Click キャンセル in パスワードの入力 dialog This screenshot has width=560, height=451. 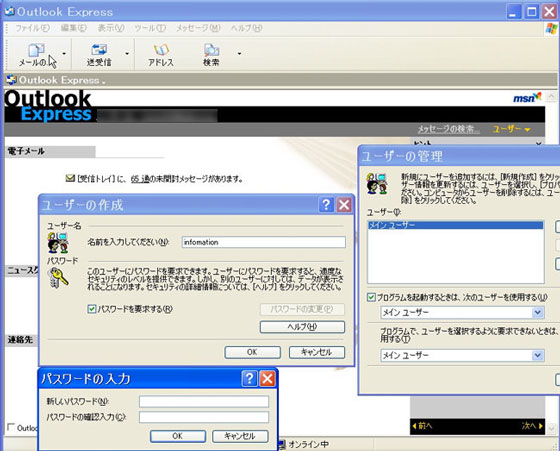click(240, 436)
